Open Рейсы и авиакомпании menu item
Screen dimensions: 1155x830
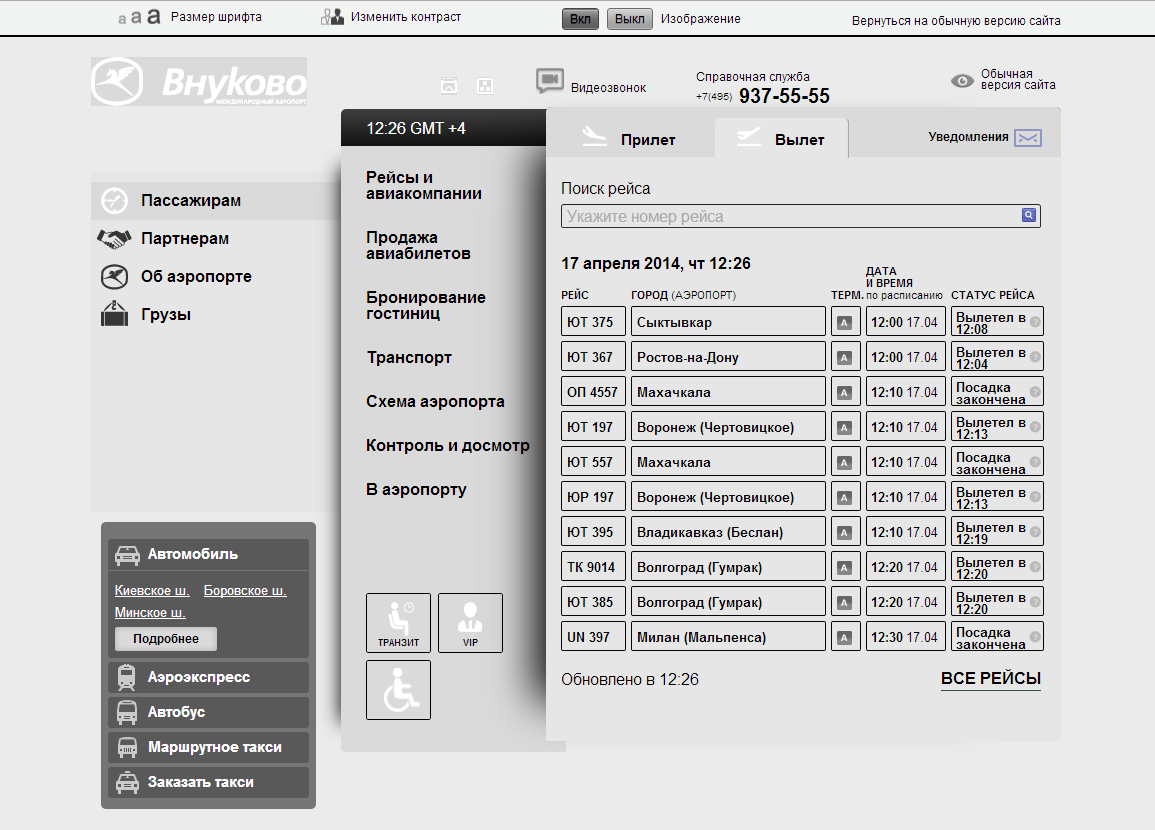[424, 186]
